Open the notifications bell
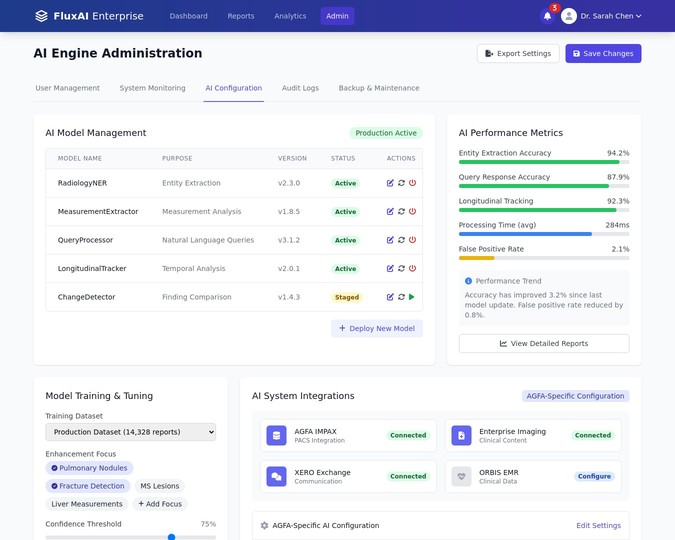675x540 pixels. click(547, 16)
